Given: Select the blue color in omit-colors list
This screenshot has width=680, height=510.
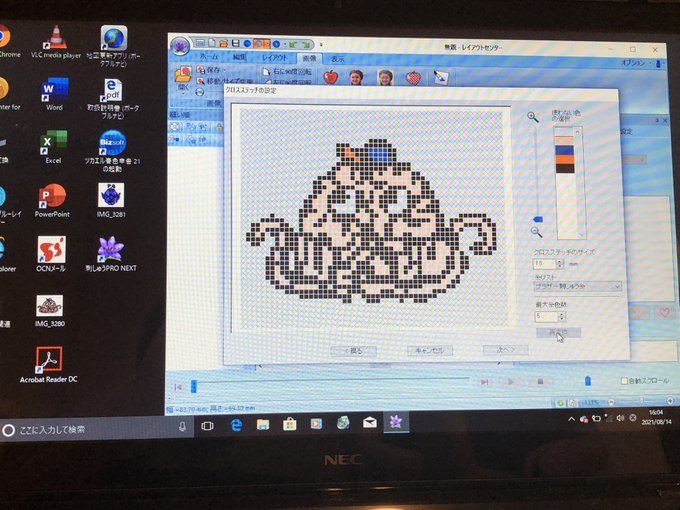Looking at the screenshot, I should pyautogui.click(x=564, y=150).
